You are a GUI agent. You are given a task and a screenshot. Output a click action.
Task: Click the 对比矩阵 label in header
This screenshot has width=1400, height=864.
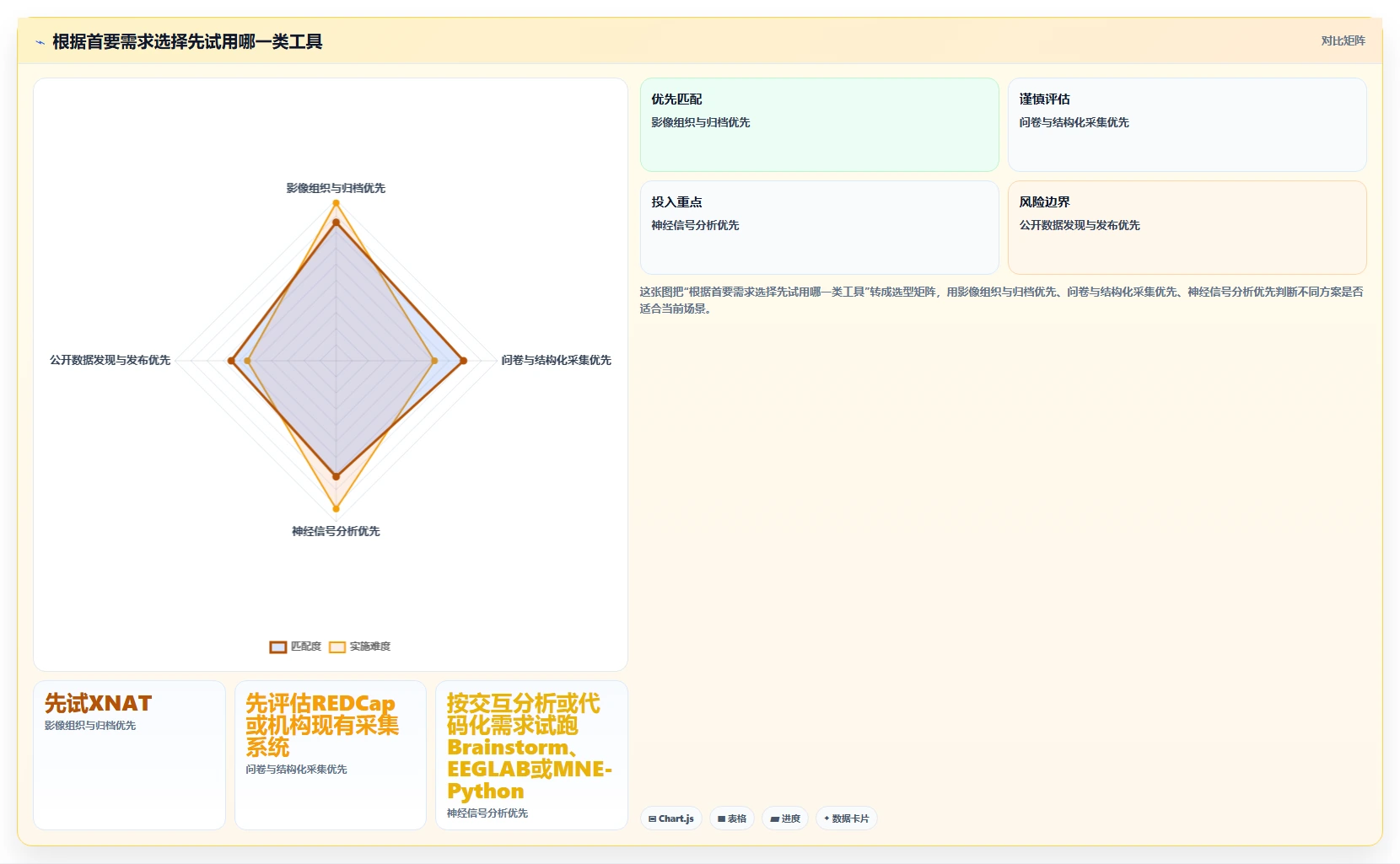(x=1343, y=40)
